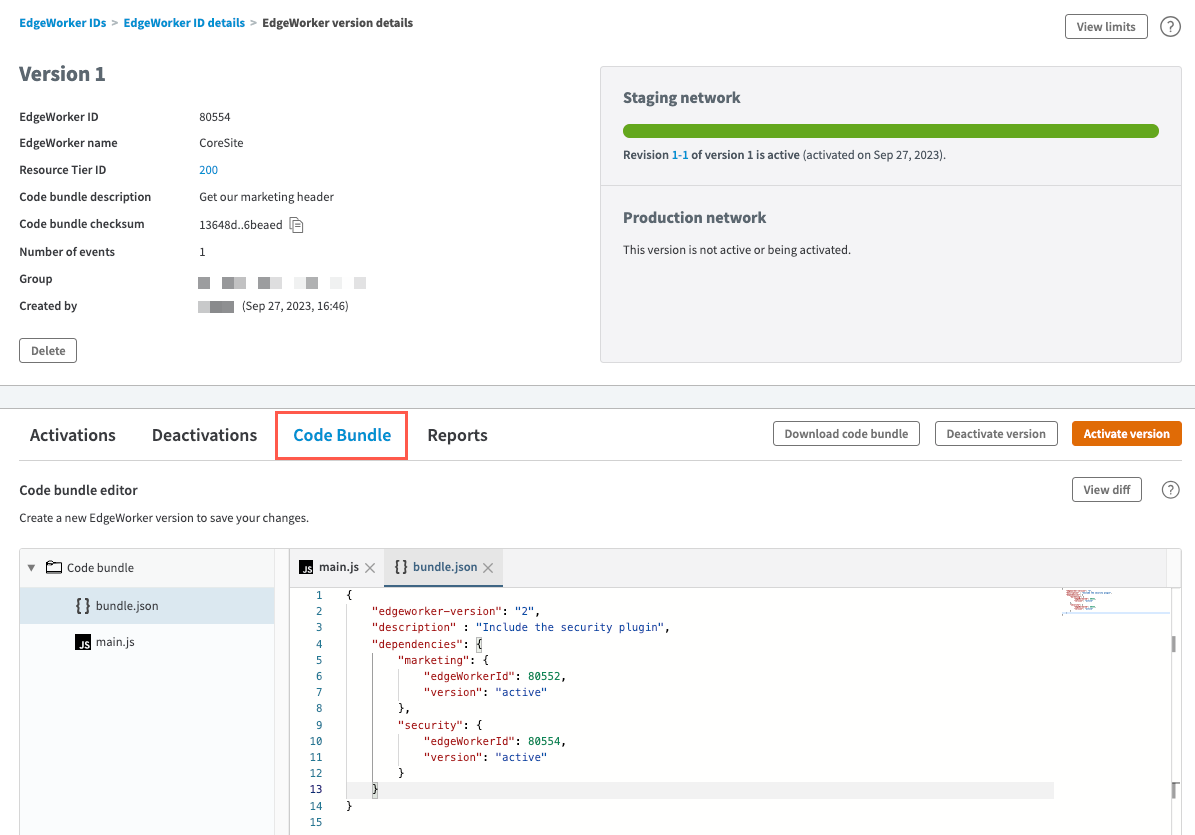Open the Reports tab

(x=457, y=435)
